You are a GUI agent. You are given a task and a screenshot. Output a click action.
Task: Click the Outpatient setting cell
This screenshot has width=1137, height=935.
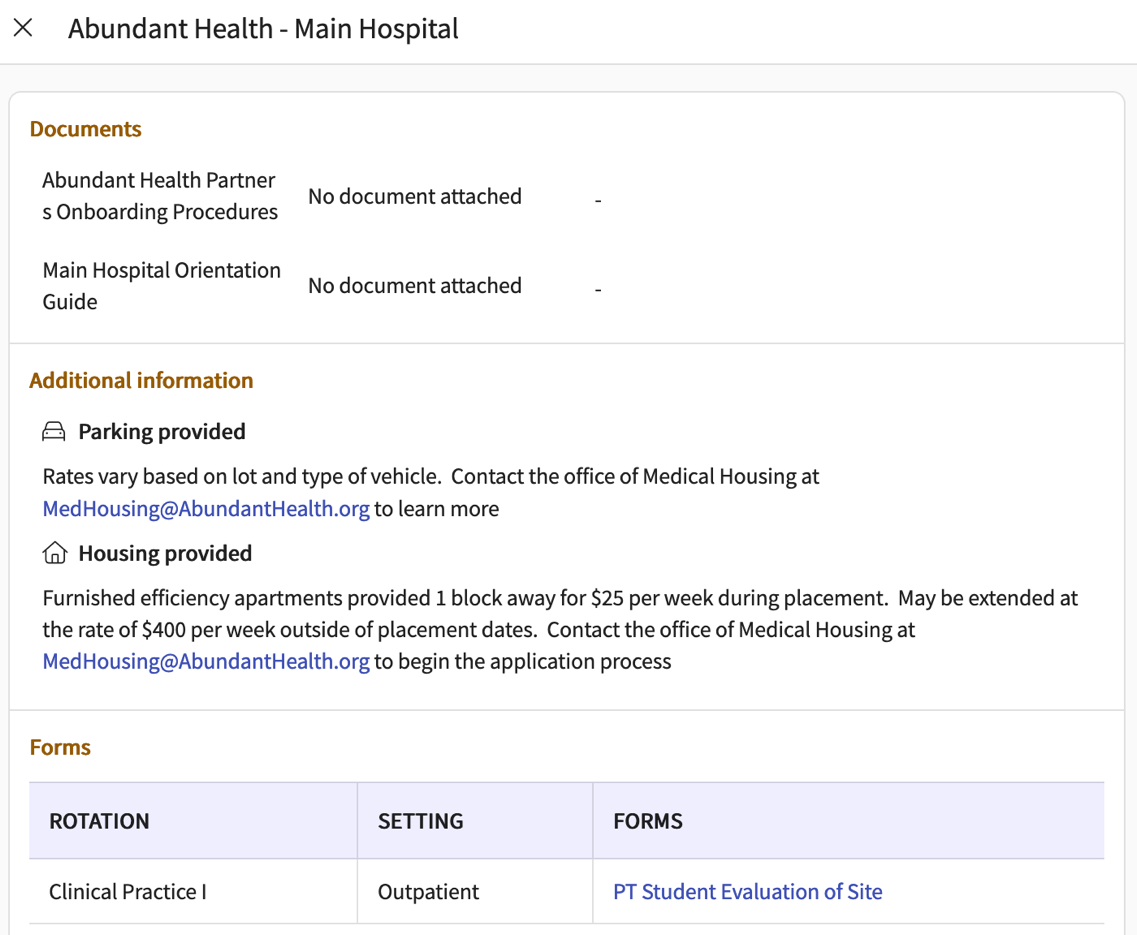[428, 891]
